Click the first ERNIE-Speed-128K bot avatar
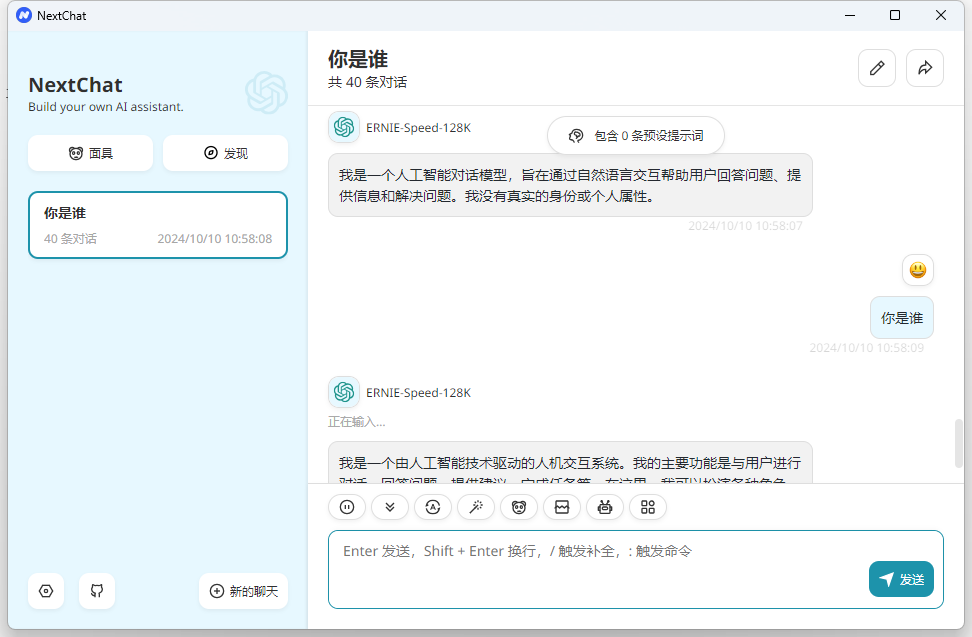 pos(344,127)
